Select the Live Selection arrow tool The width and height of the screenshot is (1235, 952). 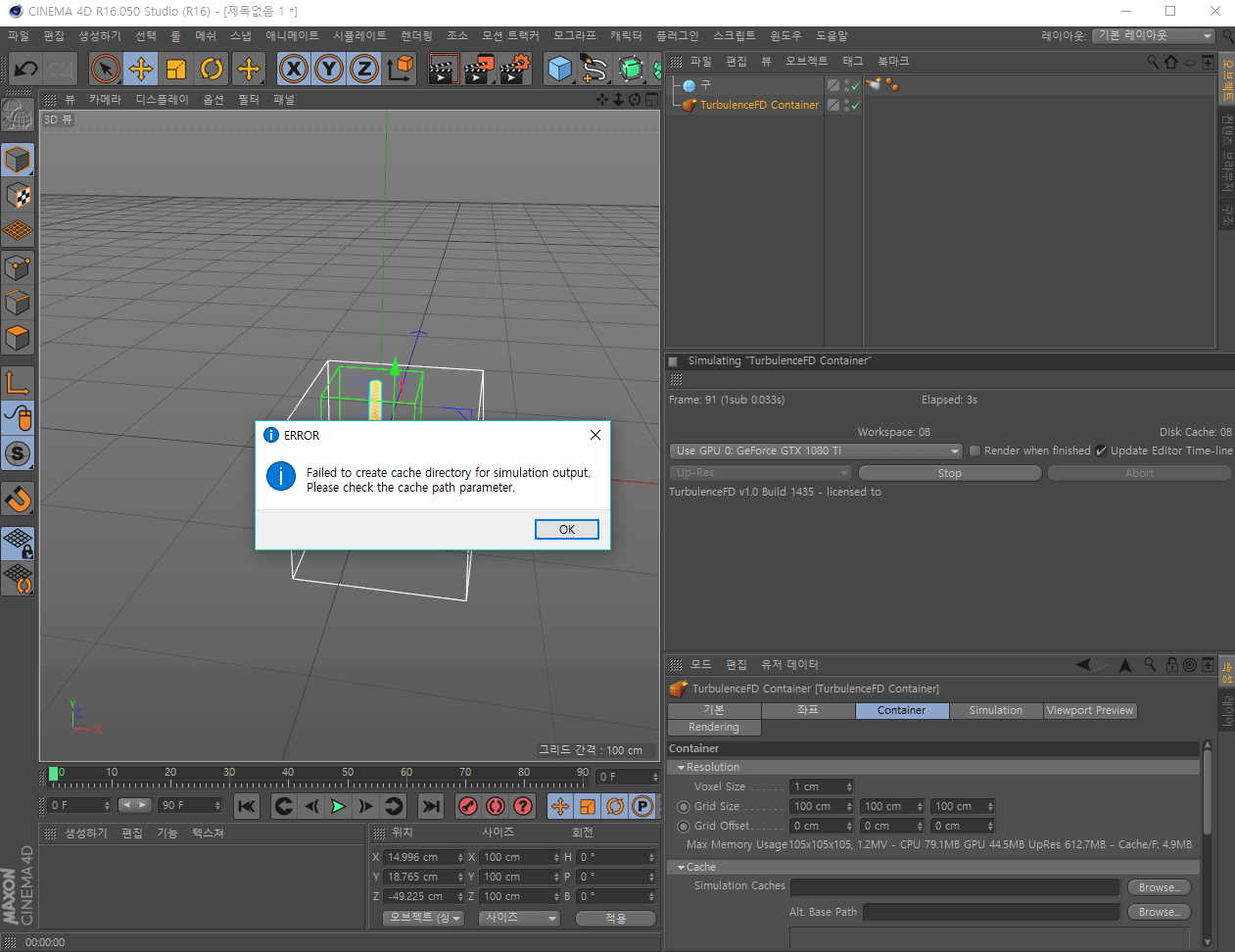(x=106, y=69)
